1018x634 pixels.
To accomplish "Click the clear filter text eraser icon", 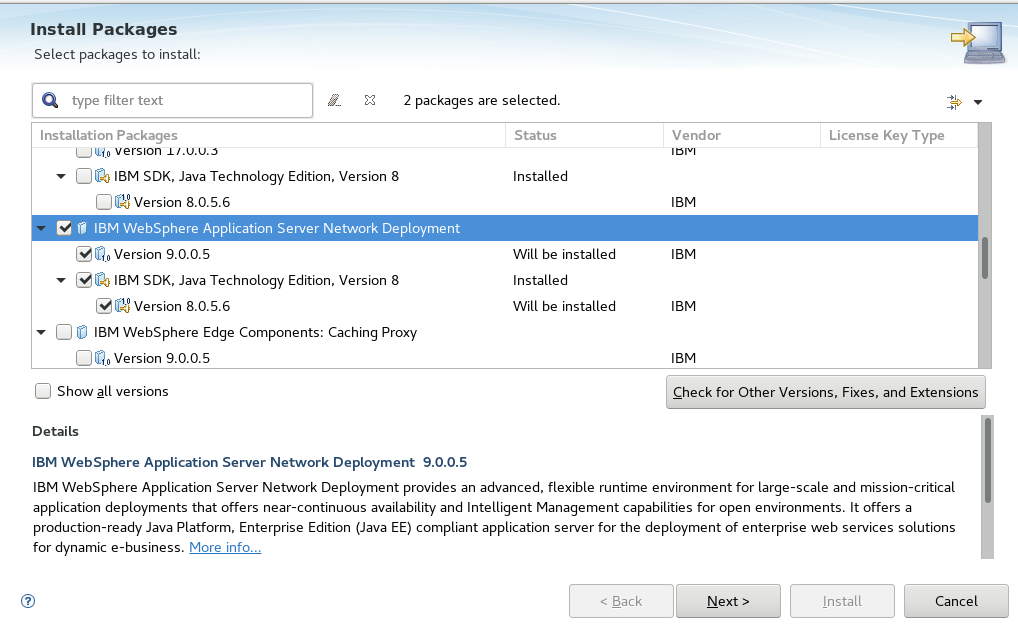I will tap(334, 100).
